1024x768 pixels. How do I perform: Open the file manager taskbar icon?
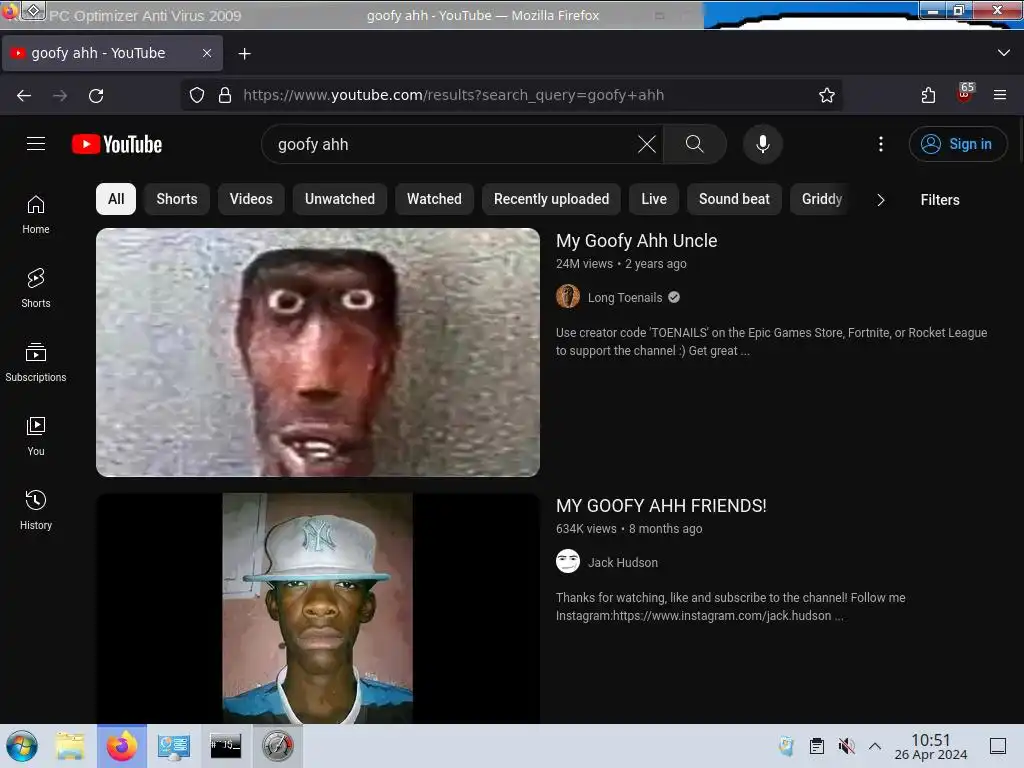coord(70,746)
